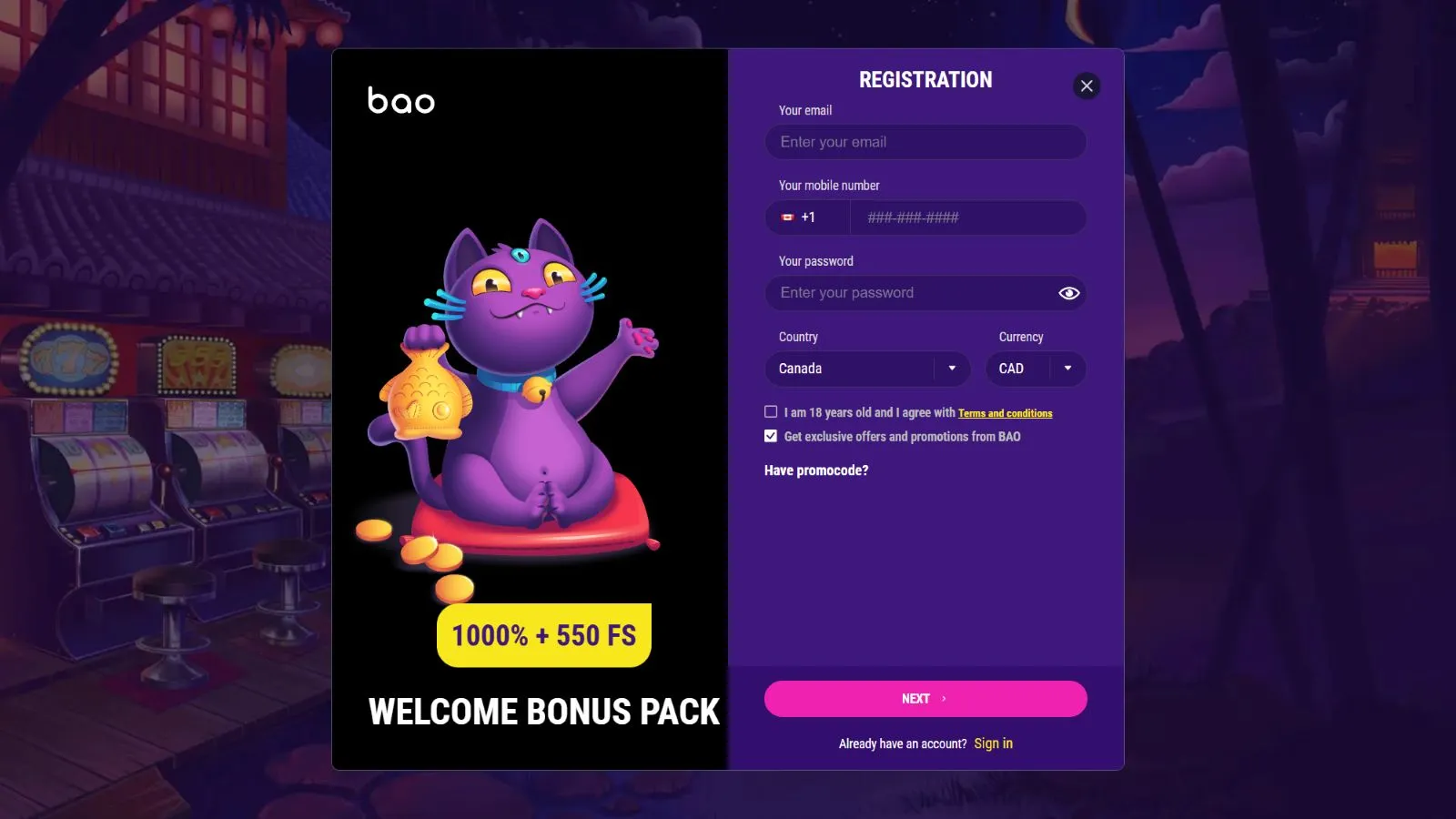Image resolution: width=1456 pixels, height=819 pixels.
Task: Expand the Have promocode? section
Action: click(816, 470)
